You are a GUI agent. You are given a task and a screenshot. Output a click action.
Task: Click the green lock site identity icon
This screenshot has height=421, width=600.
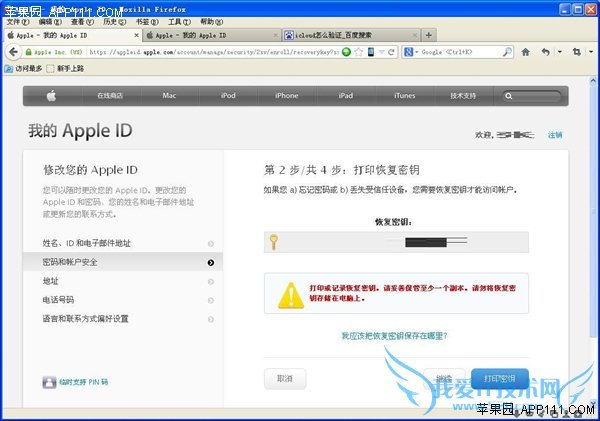[28, 52]
